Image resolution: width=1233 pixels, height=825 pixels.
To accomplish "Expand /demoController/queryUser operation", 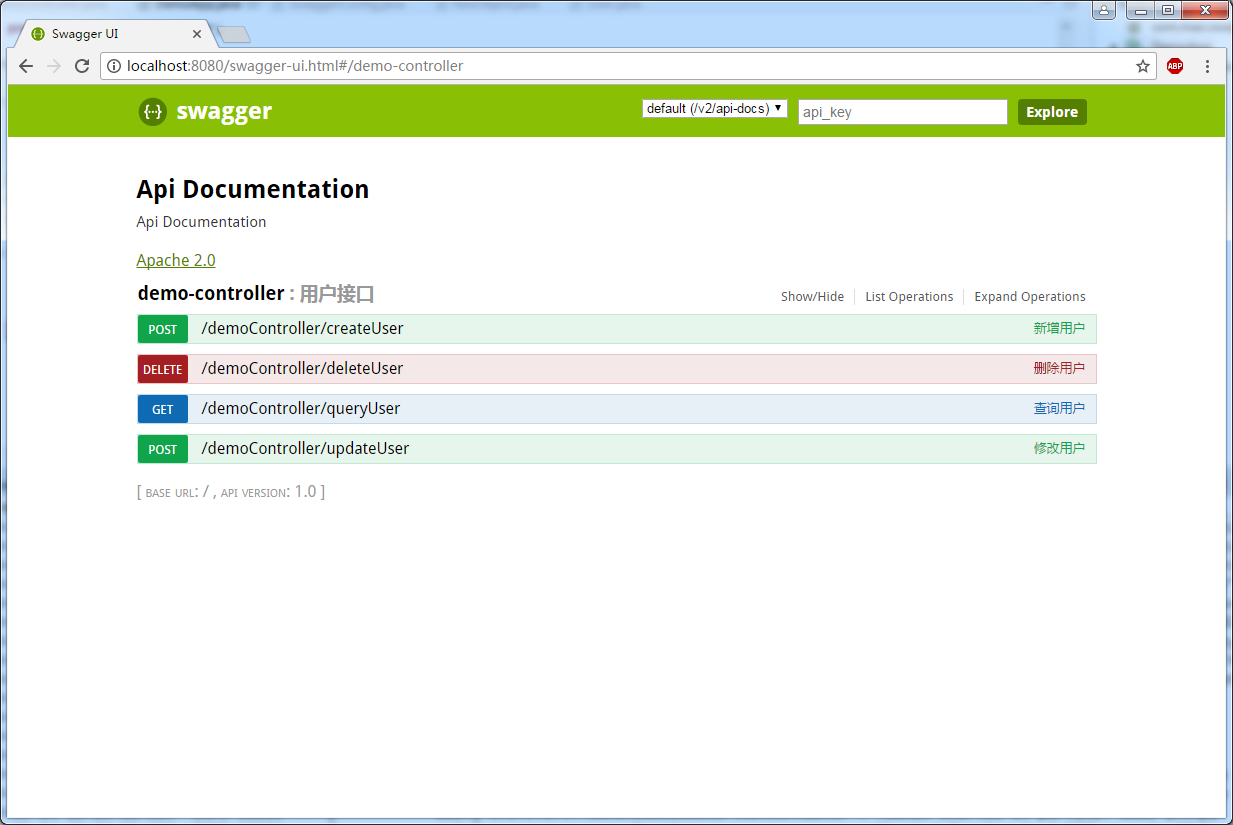I will coord(301,409).
